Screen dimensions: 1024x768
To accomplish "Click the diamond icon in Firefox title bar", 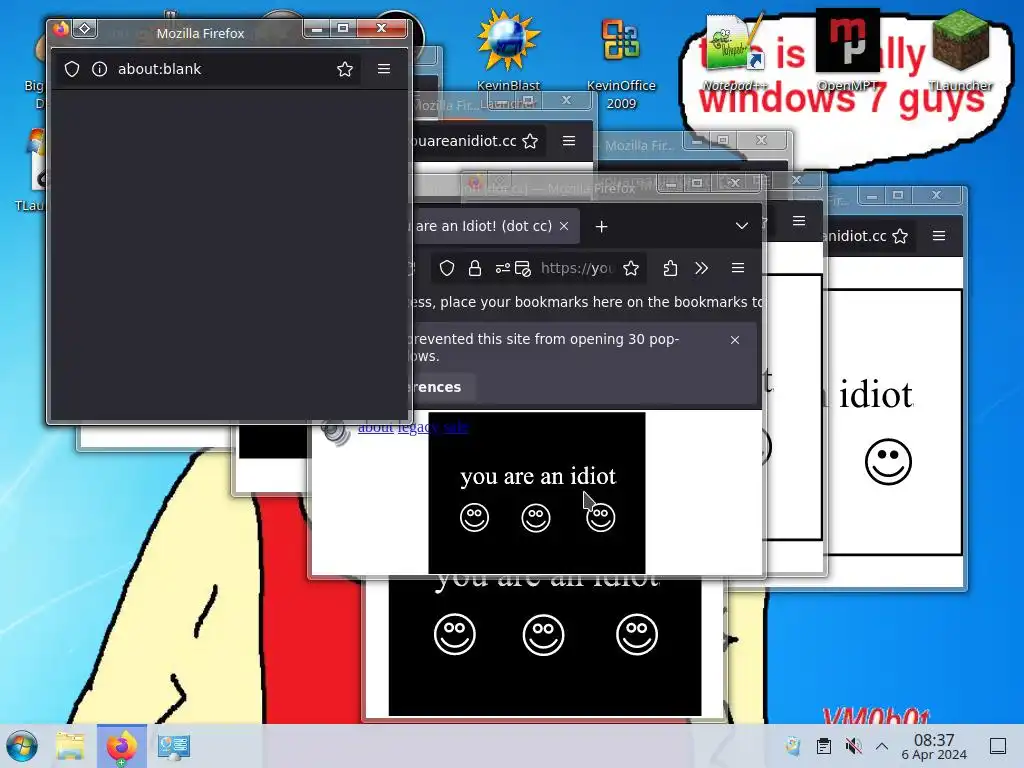I will (84, 28).
